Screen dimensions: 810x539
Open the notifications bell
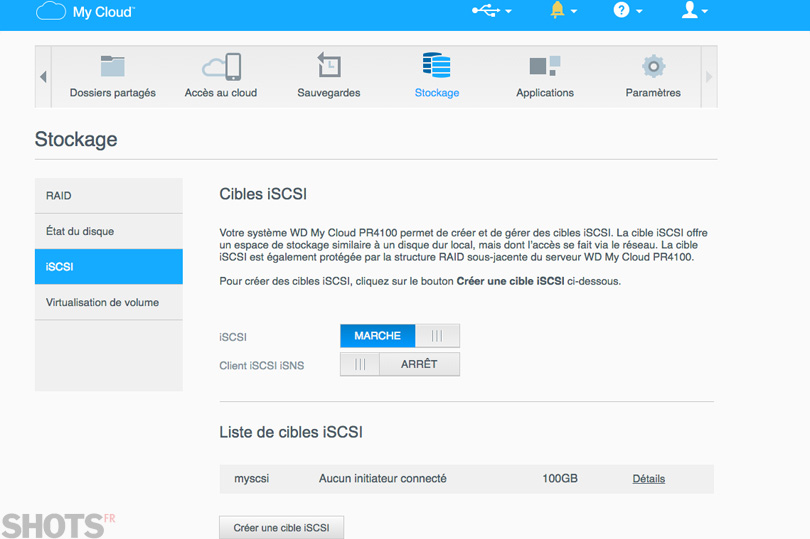[557, 10]
